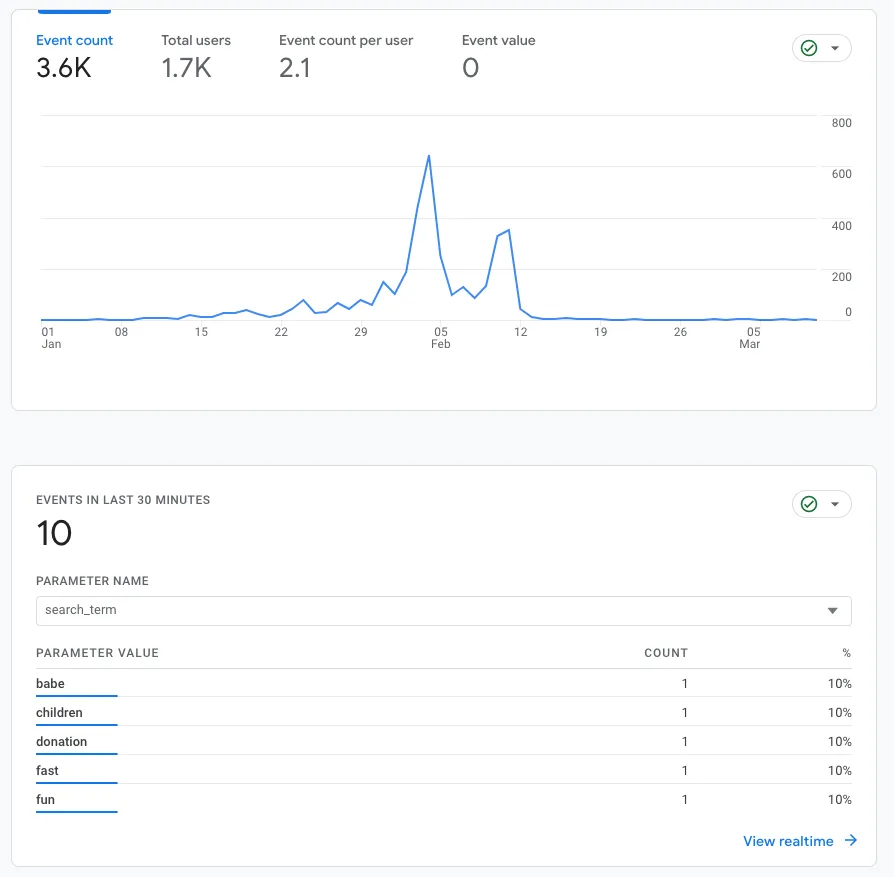Select the 'donation' parameter value row
The height and width of the screenshot is (877, 894).
[x=444, y=741]
